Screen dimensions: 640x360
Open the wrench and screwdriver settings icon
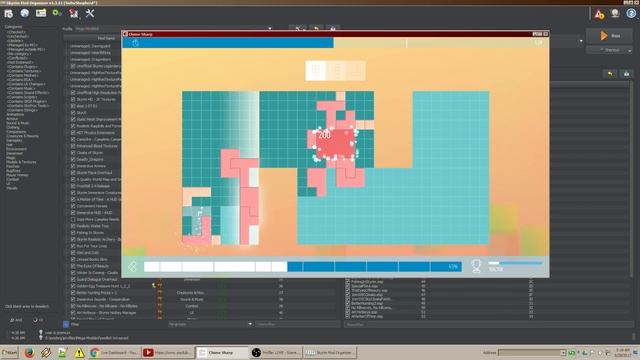coord(90,13)
